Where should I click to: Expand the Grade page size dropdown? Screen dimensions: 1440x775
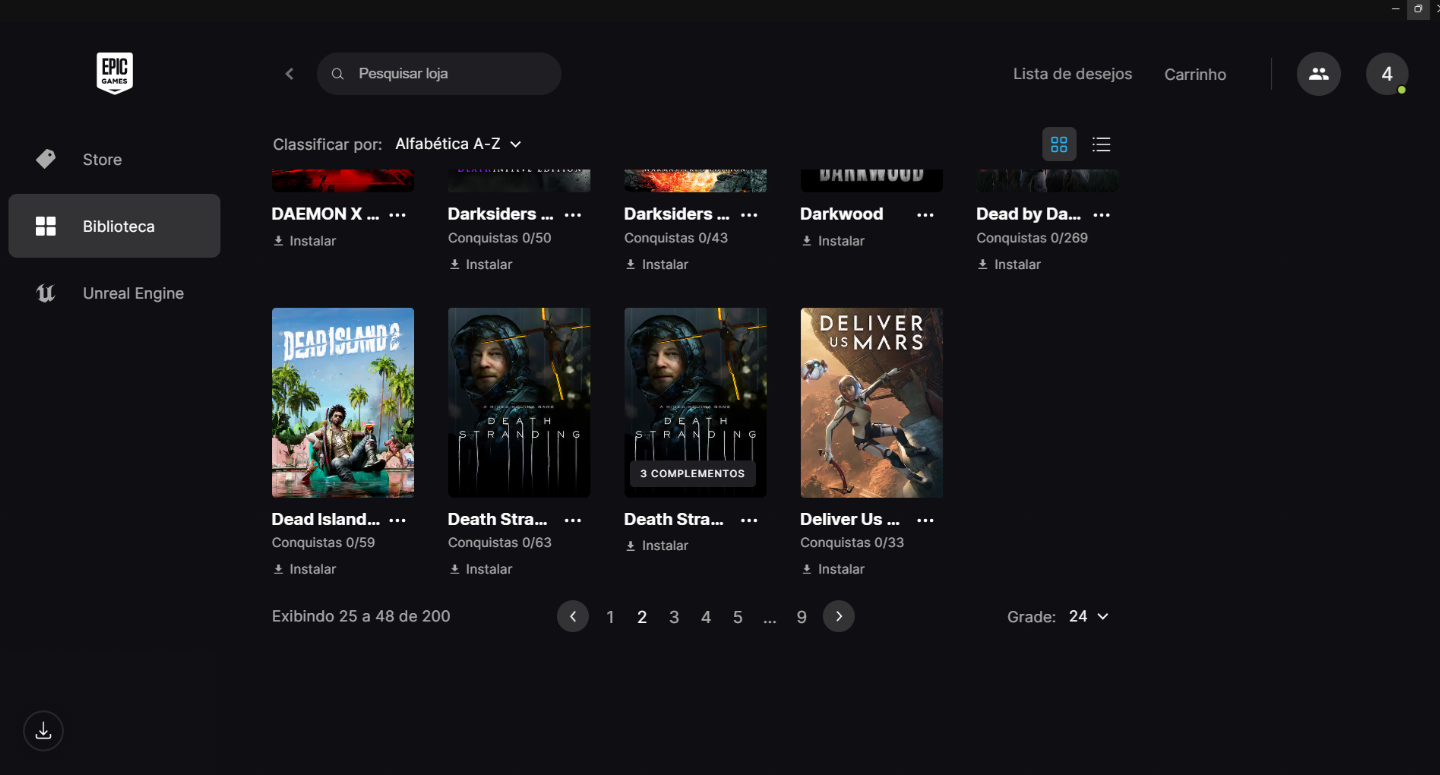coord(1088,617)
